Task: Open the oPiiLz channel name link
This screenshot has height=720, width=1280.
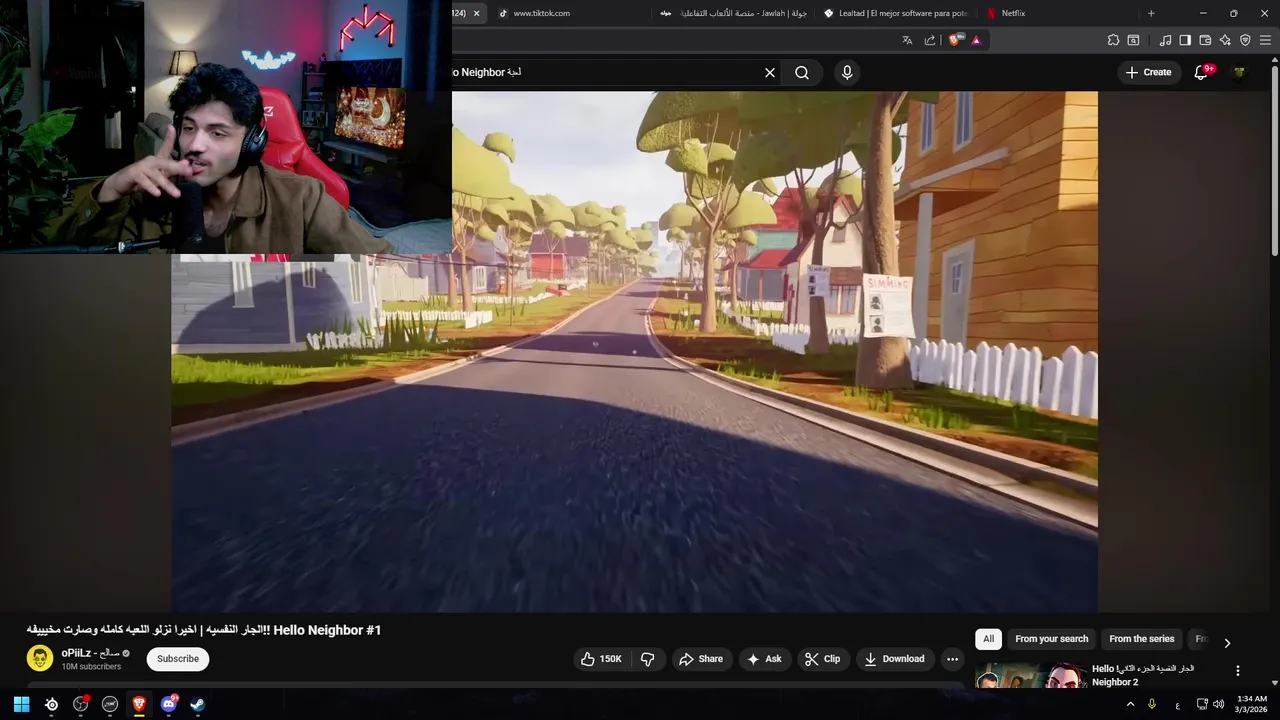Action: 90,653
